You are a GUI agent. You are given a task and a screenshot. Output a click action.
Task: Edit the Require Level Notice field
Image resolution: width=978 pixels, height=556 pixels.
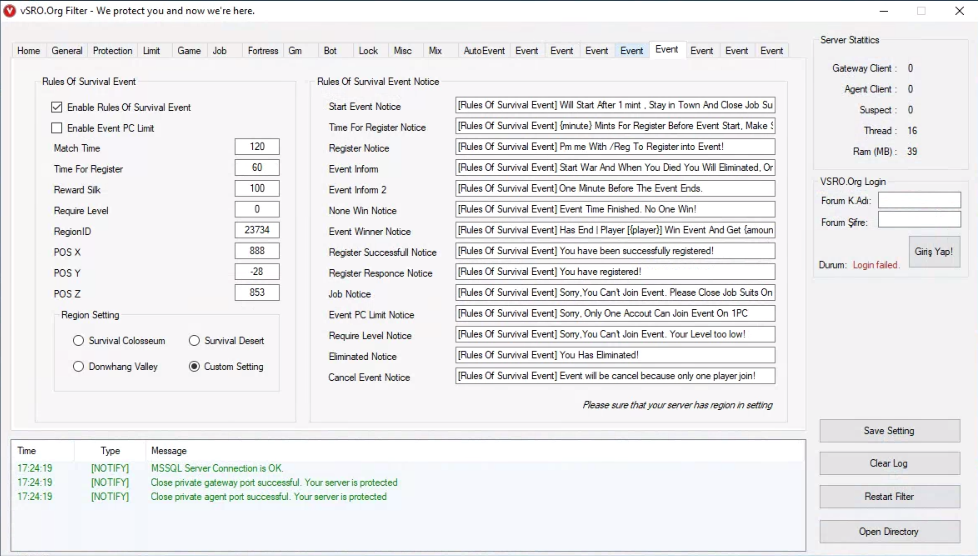point(615,334)
